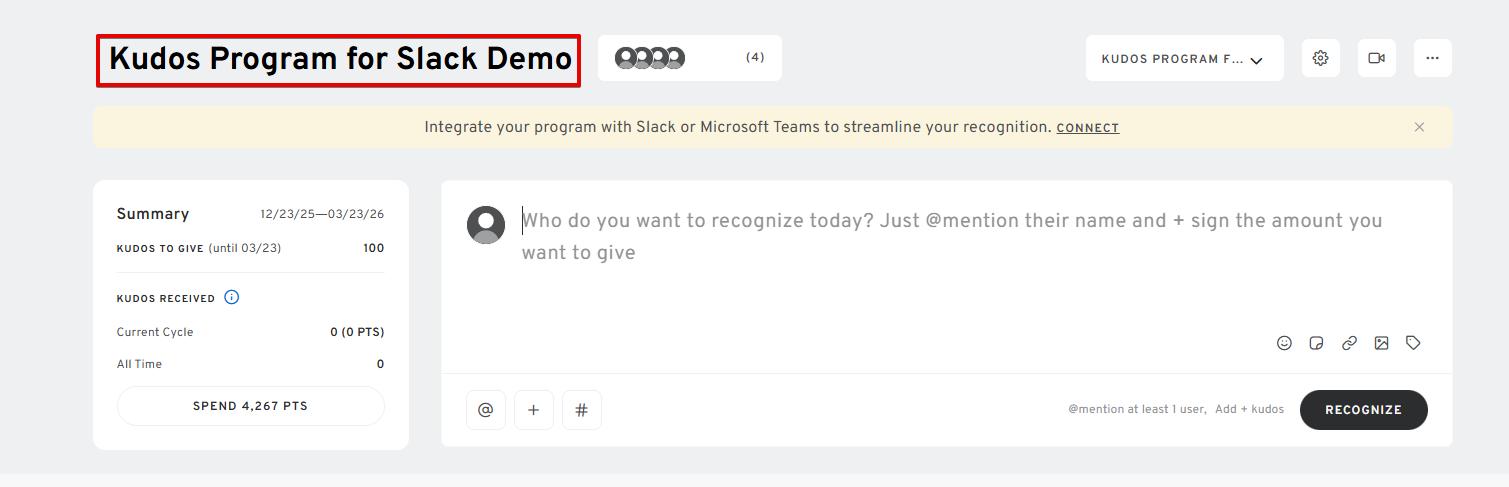The height and width of the screenshot is (487, 1509).
Task: Click the info icon beside Kudos Received
Action: tap(232, 297)
